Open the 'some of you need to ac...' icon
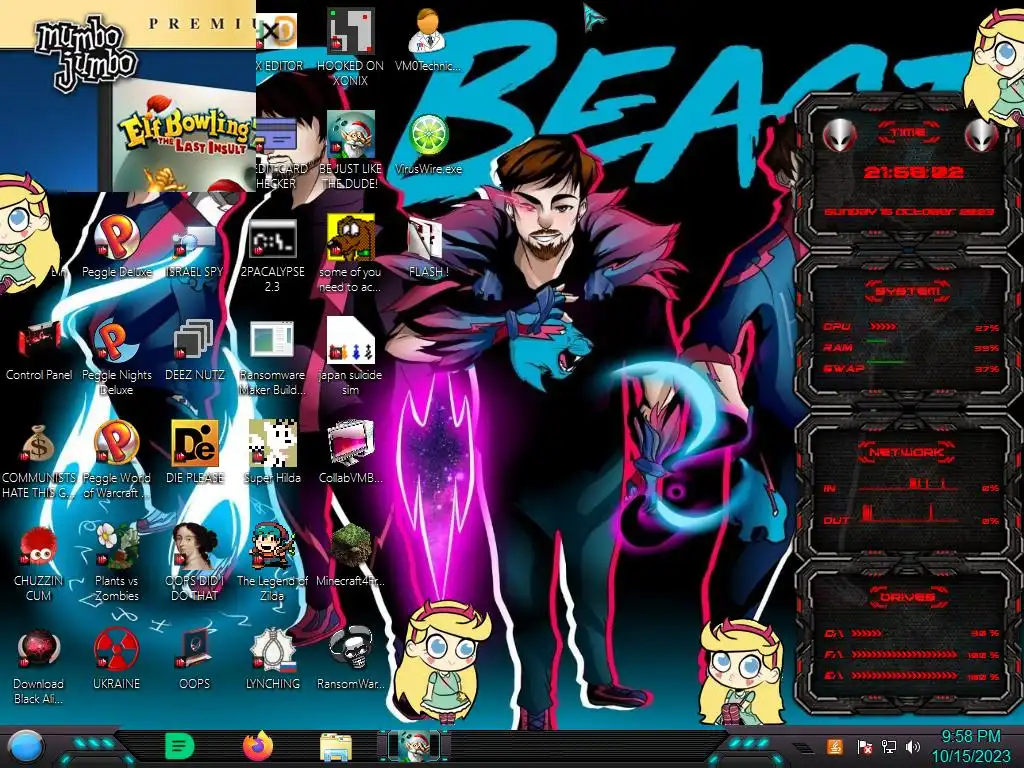This screenshot has width=1024, height=768. tap(350, 253)
